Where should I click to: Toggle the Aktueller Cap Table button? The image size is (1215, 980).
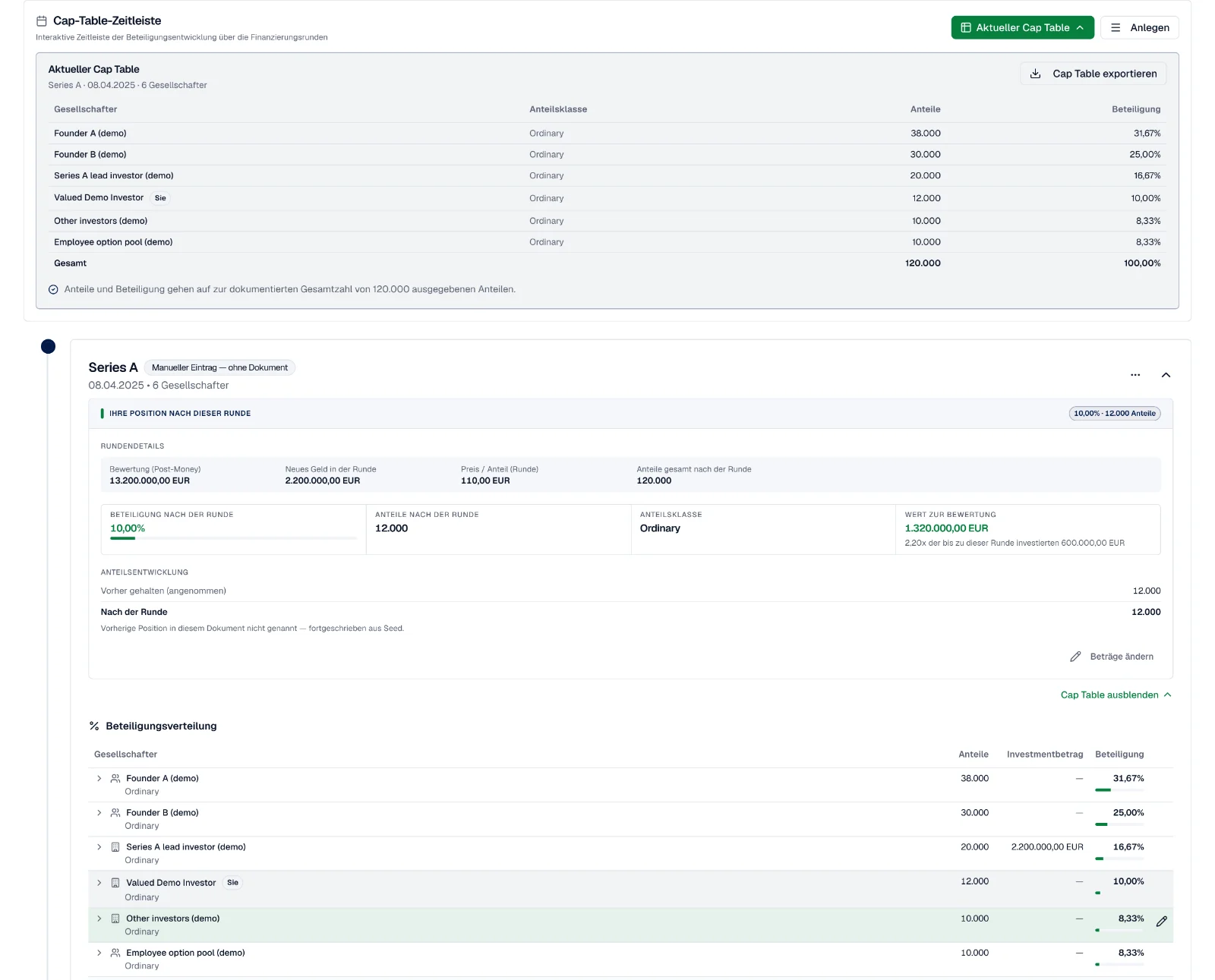pos(1022,27)
